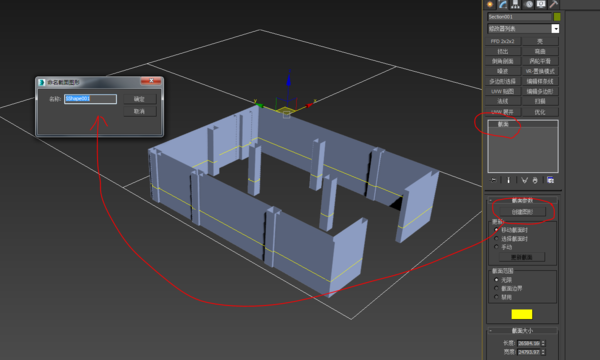The width and height of the screenshot is (600, 360).
Task: Click the 宽度 spinner arrows
Action: 543,352
